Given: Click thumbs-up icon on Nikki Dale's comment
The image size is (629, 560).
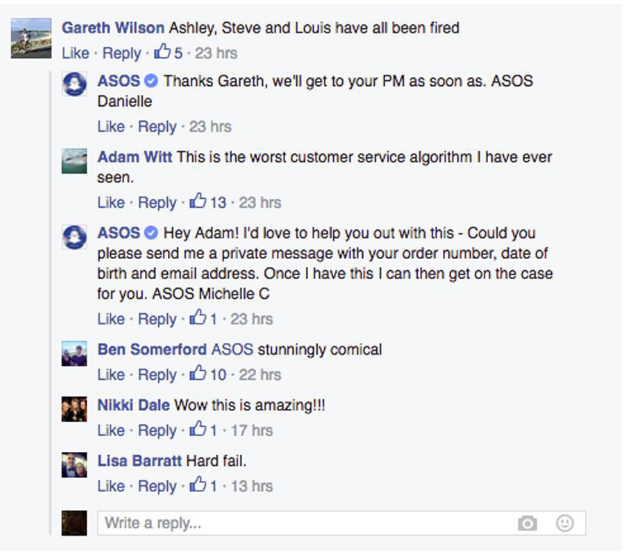Looking at the screenshot, I should (x=198, y=429).
